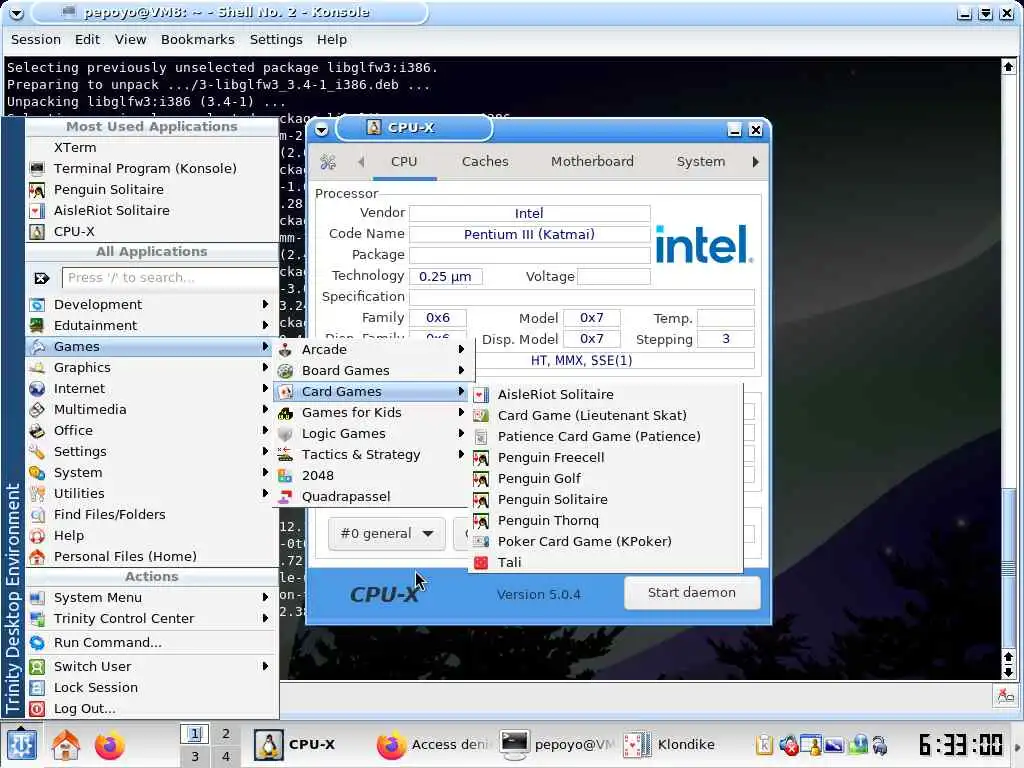
Task: Open the Edutainment submenu
Action: (x=152, y=326)
